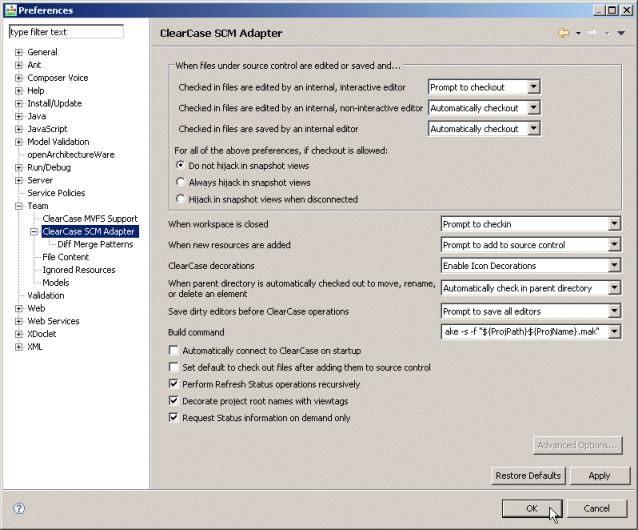The height and width of the screenshot is (530, 638).
Task: Click the Cancel button
Action: (596, 508)
